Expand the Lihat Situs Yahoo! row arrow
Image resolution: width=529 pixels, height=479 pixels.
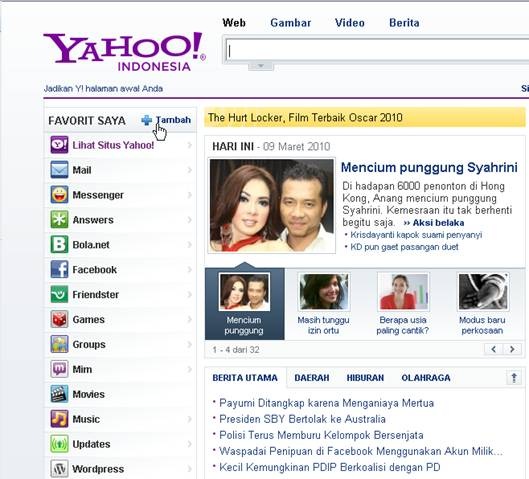point(190,145)
